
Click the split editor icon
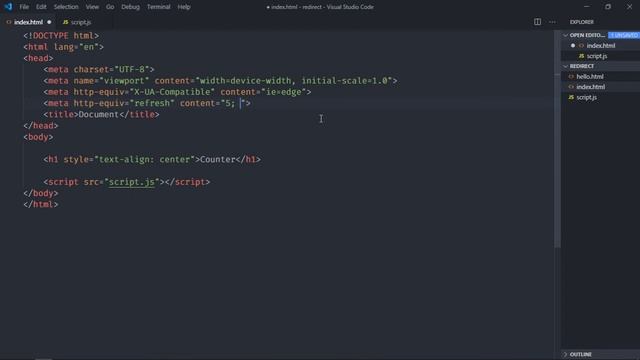click(x=537, y=22)
